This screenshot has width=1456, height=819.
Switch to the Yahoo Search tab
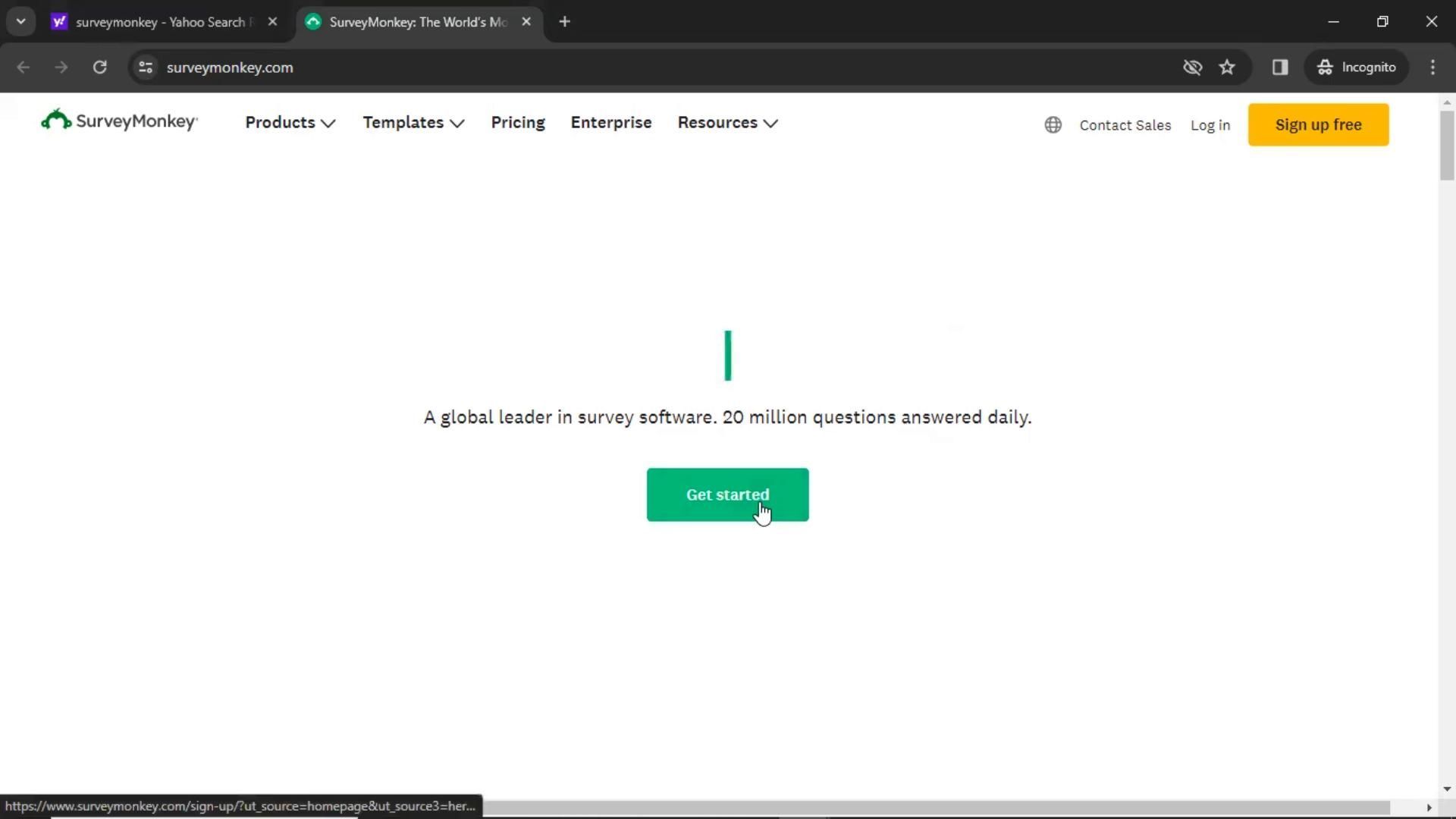(x=161, y=22)
